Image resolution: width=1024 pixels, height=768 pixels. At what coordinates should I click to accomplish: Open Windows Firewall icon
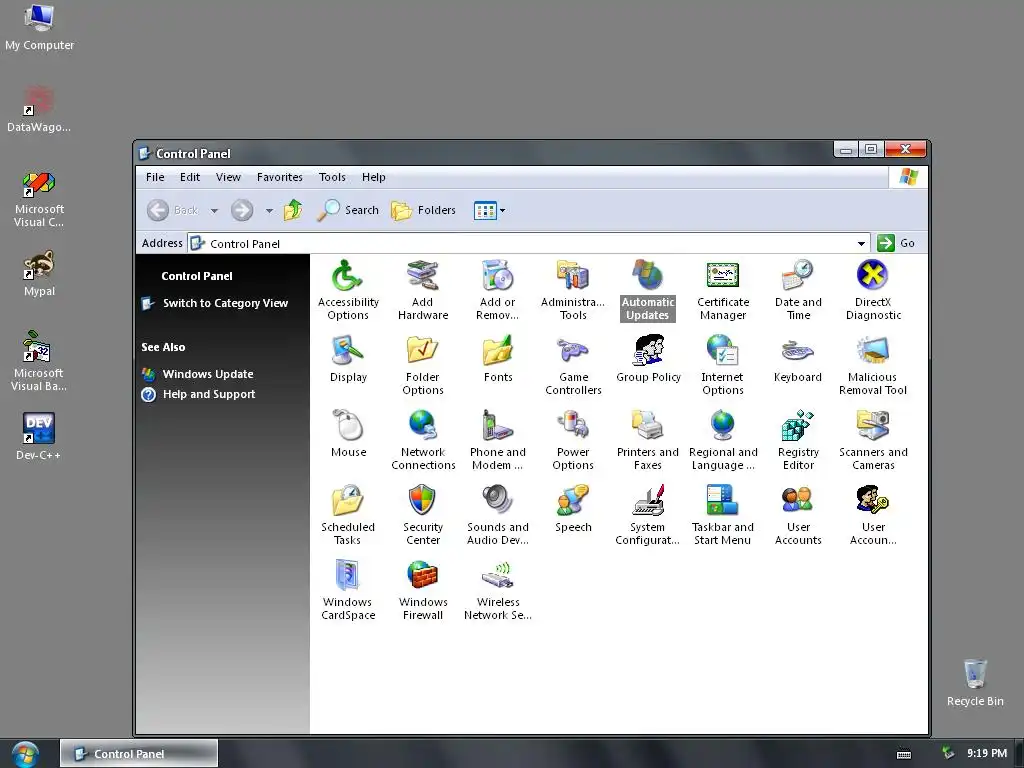click(x=423, y=590)
